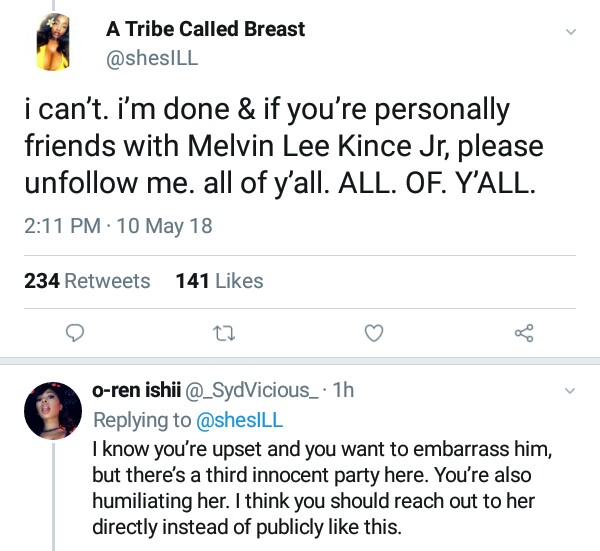The height and width of the screenshot is (551, 600).
Task: Click the reply speech bubble icon
Action: pyautogui.click(x=73, y=332)
